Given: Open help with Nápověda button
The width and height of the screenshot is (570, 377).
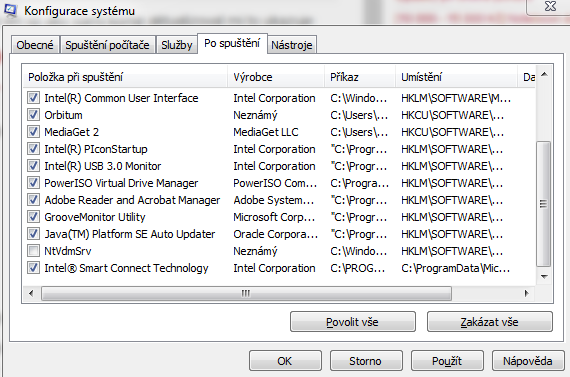Looking at the screenshot, I should (x=528, y=361).
